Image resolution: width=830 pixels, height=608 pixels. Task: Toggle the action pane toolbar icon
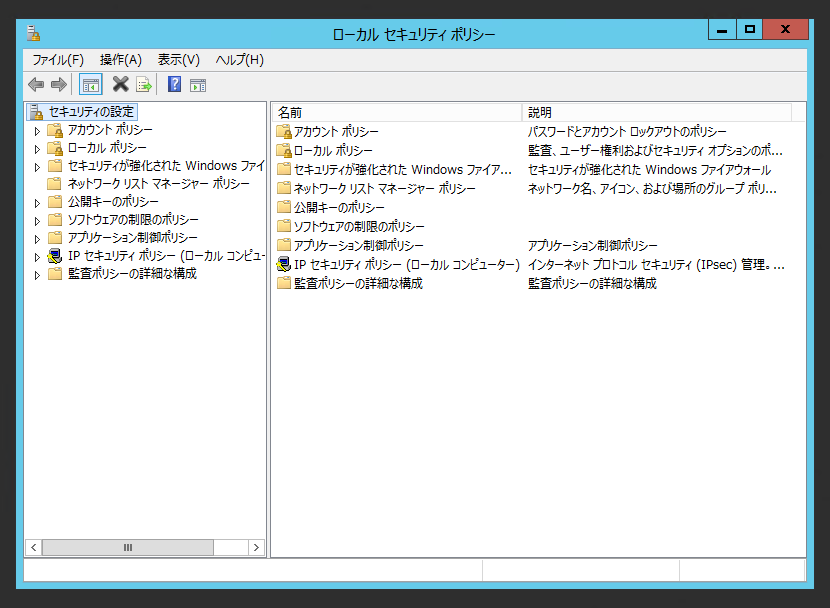pos(198,85)
